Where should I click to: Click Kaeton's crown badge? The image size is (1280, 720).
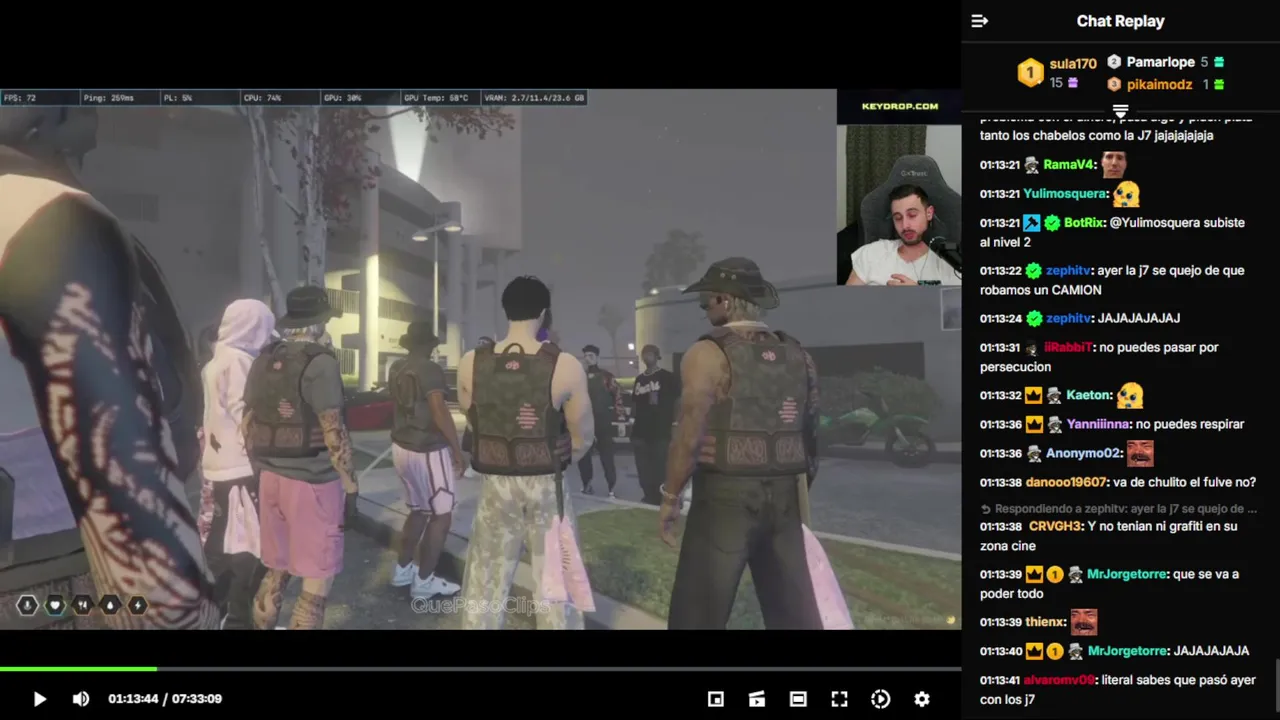1032,396
